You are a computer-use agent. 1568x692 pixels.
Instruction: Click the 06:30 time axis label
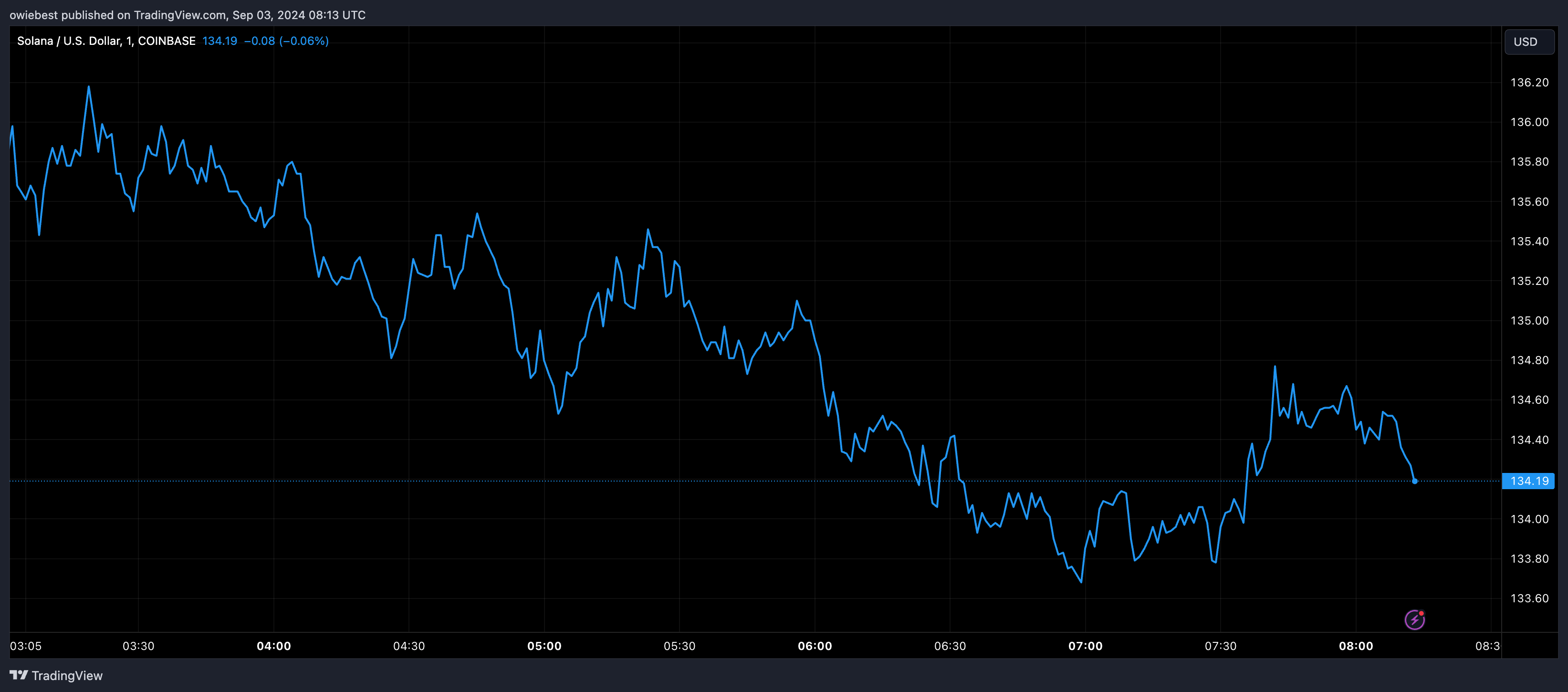pos(951,646)
